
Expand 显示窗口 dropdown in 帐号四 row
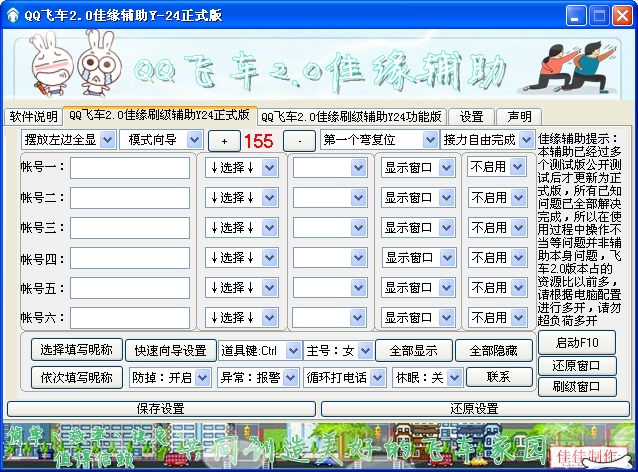419,258
